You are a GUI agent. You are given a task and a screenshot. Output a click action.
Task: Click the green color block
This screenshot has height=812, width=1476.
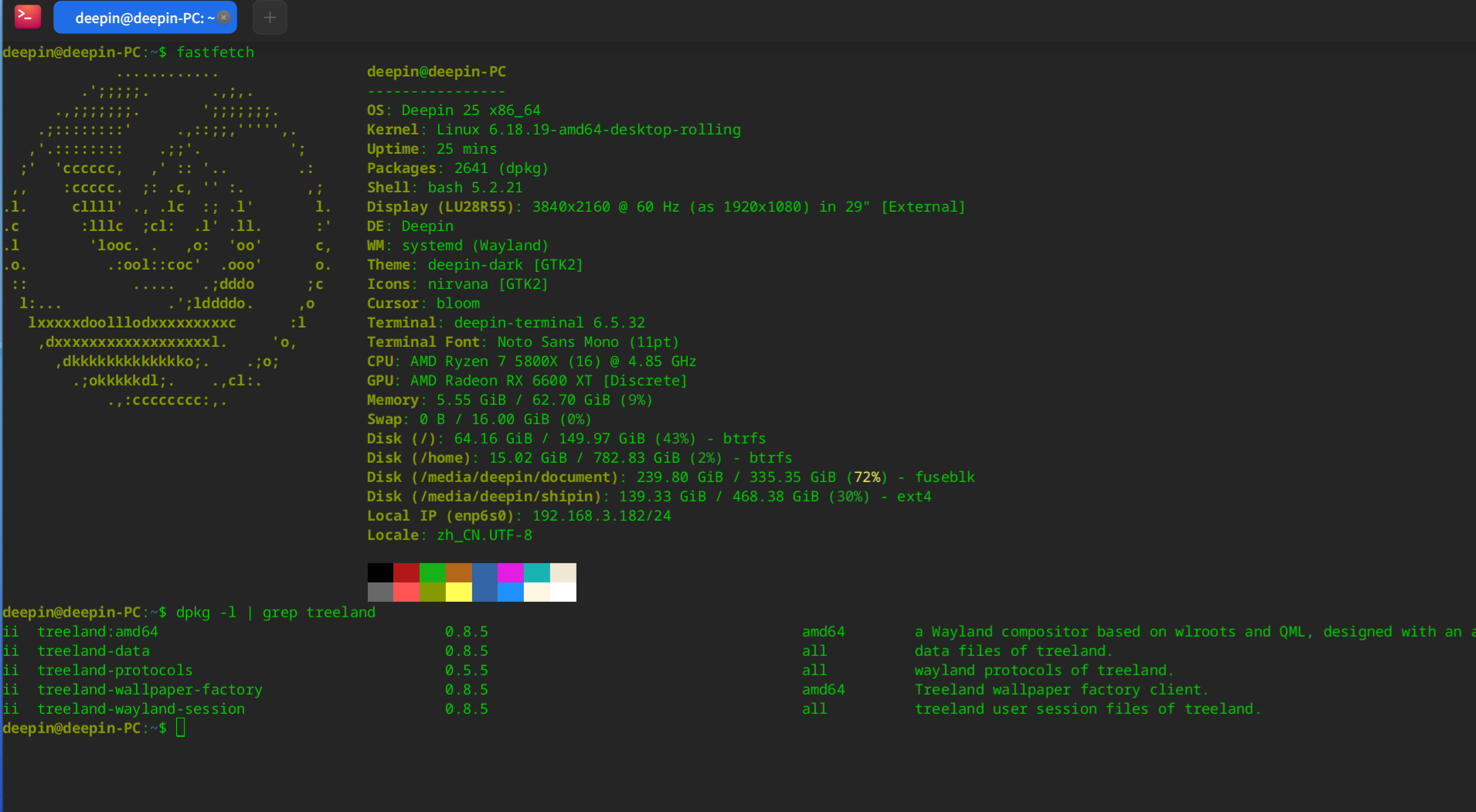pos(433,572)
